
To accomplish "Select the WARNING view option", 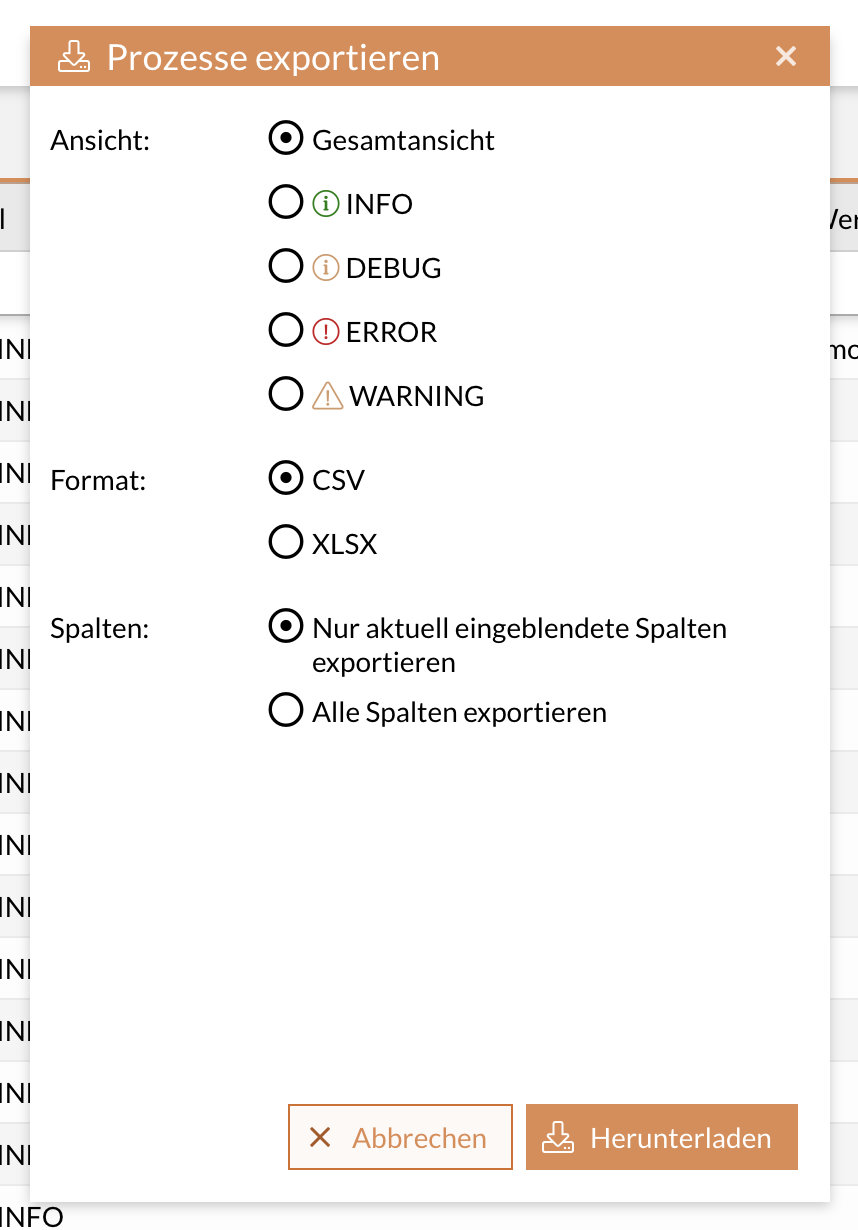I will [x=285, y=394].
